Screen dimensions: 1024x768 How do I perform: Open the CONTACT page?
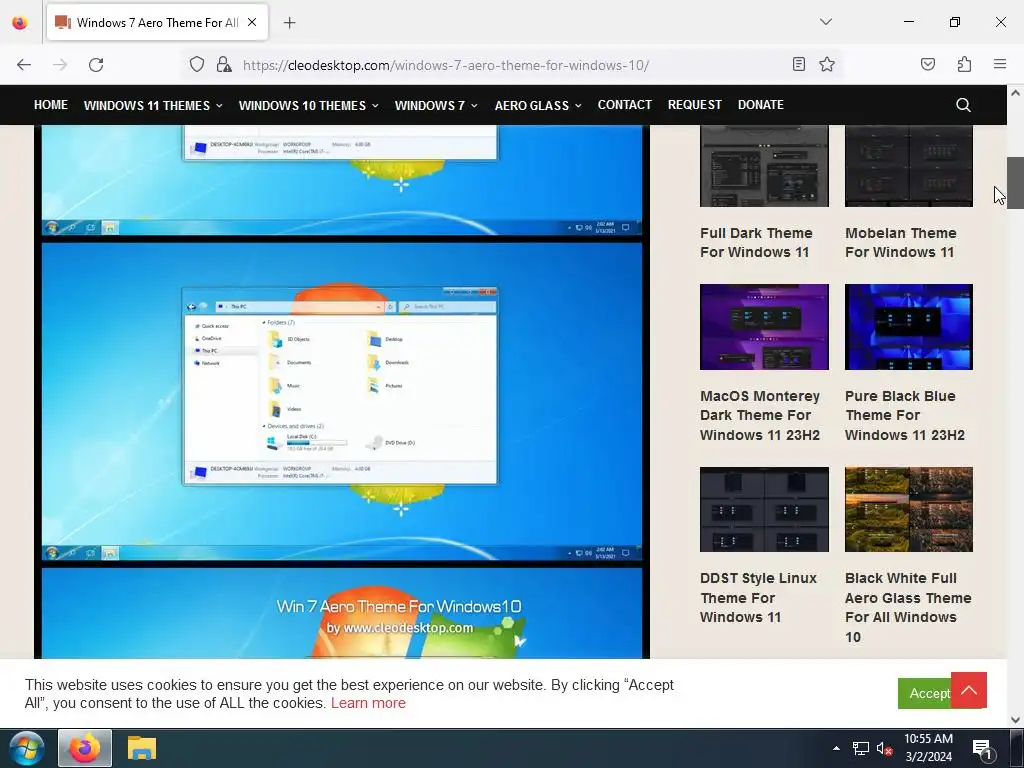[x=624, y=104]
